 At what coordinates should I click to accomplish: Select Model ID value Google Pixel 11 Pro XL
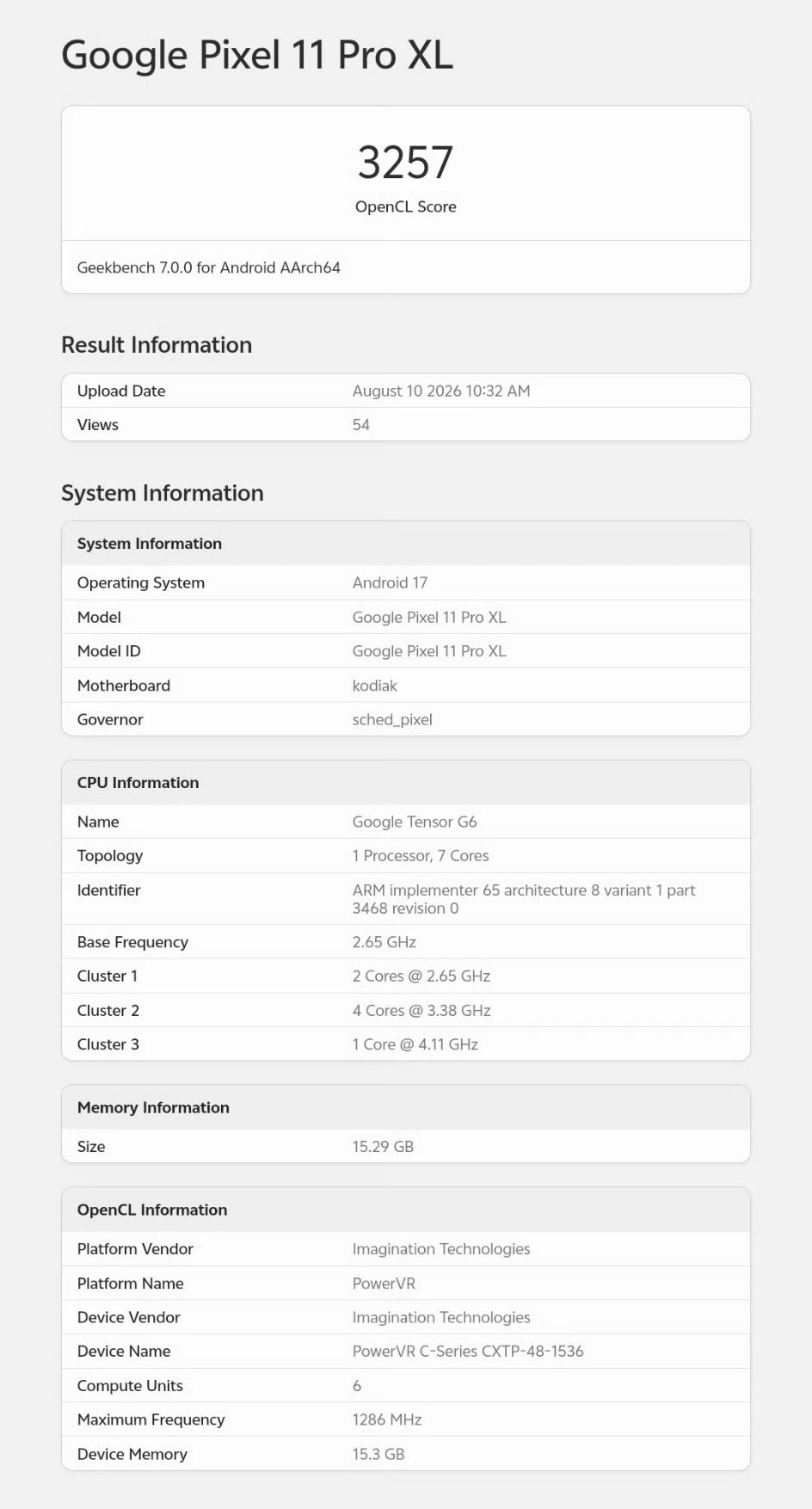[x=429, y=651]
